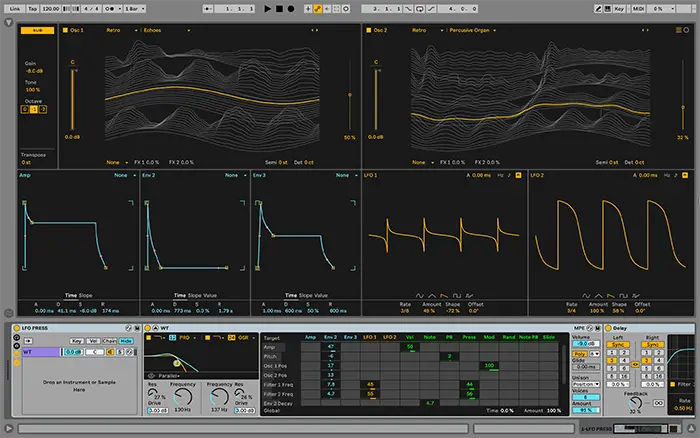Viewport: 700px width, 438px height.
Task: Select the Env 2 matrix column
Action: (x=330, y=337)
